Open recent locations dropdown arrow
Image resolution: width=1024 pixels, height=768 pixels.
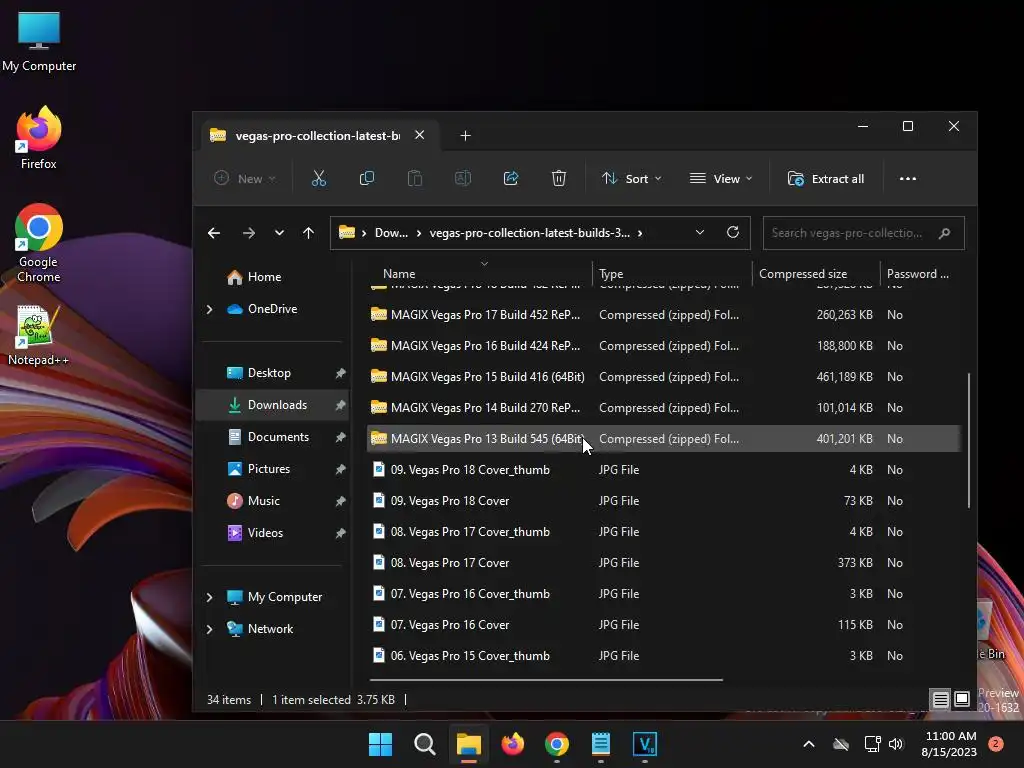pos(279,233)
